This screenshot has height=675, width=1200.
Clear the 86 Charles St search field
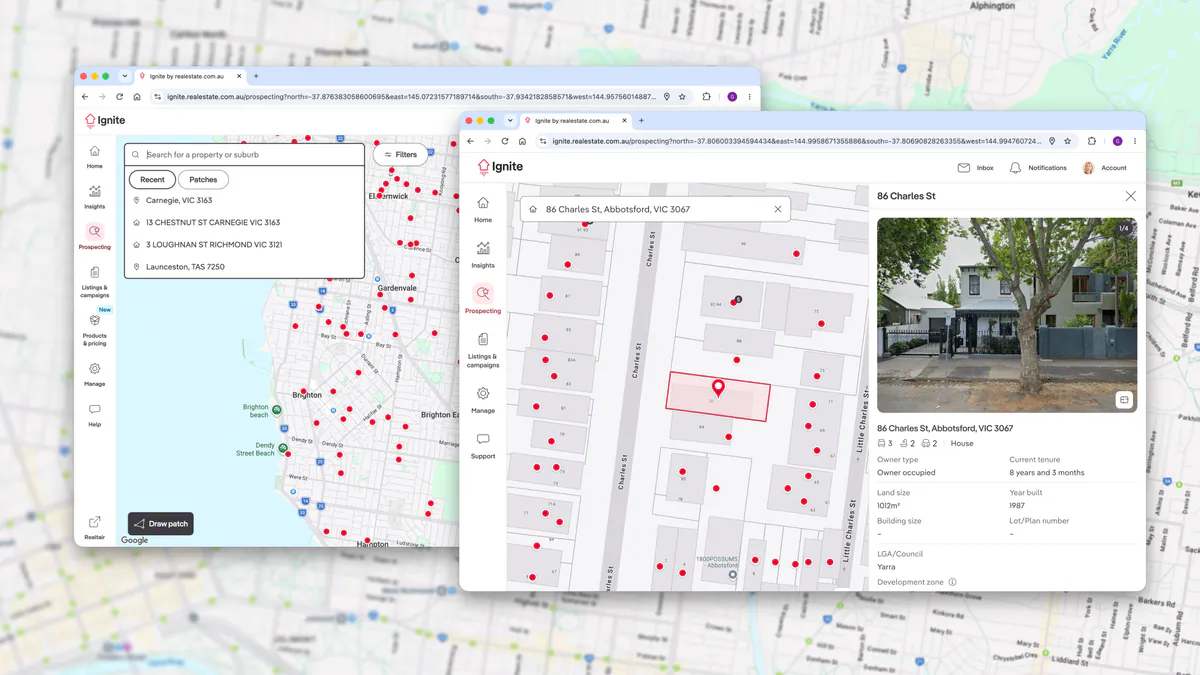pos(778,209)
